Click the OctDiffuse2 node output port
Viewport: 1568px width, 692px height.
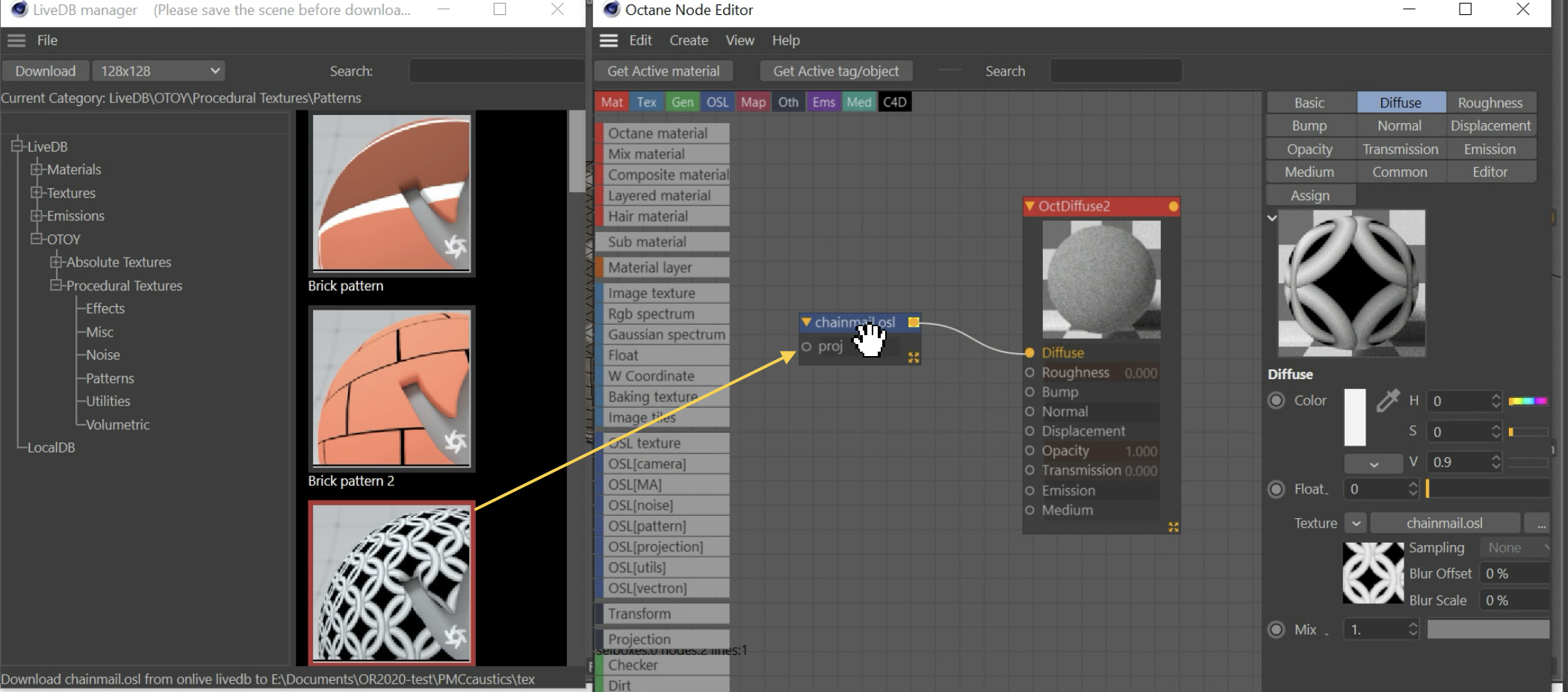(x=1173, y=206)
